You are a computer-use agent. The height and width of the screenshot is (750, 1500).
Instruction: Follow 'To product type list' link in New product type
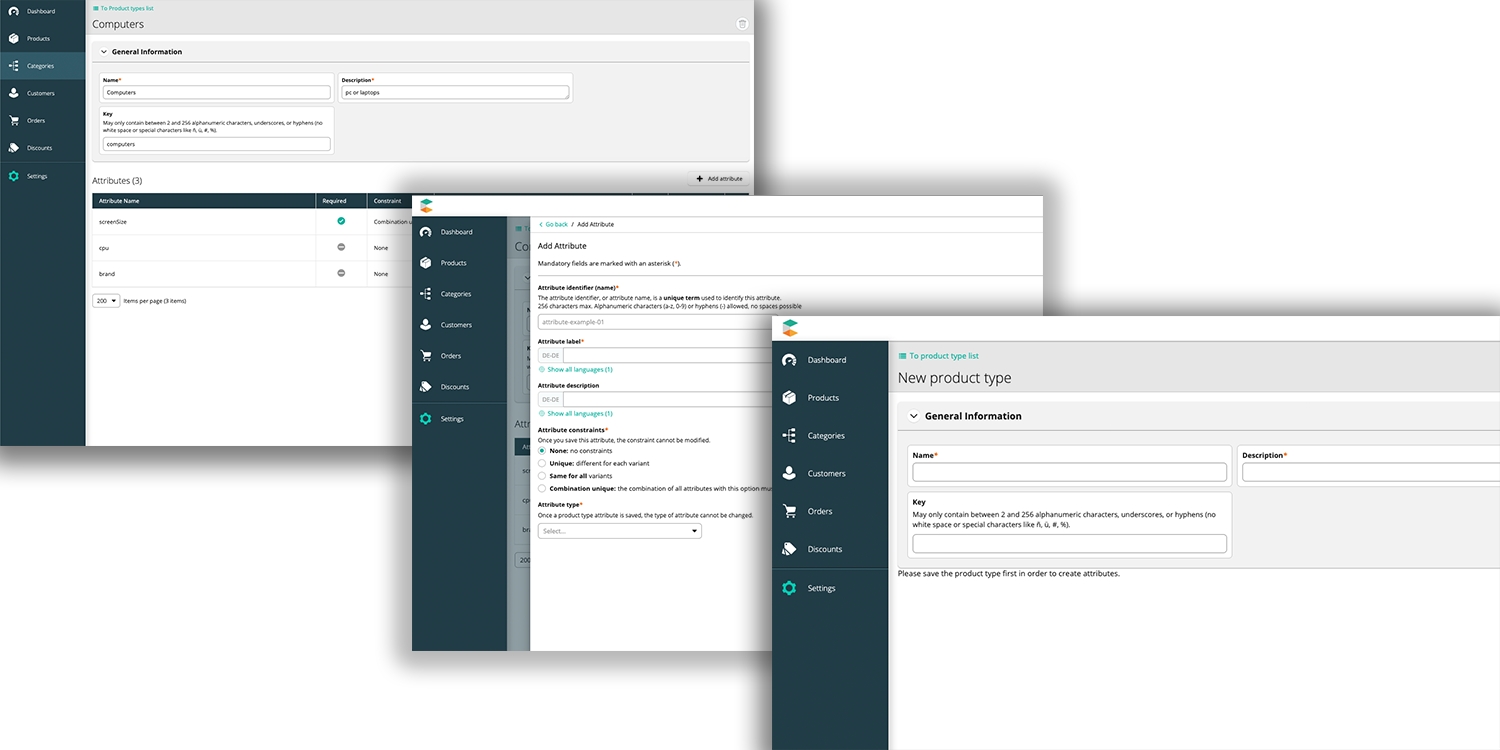[x=938, y=356]
